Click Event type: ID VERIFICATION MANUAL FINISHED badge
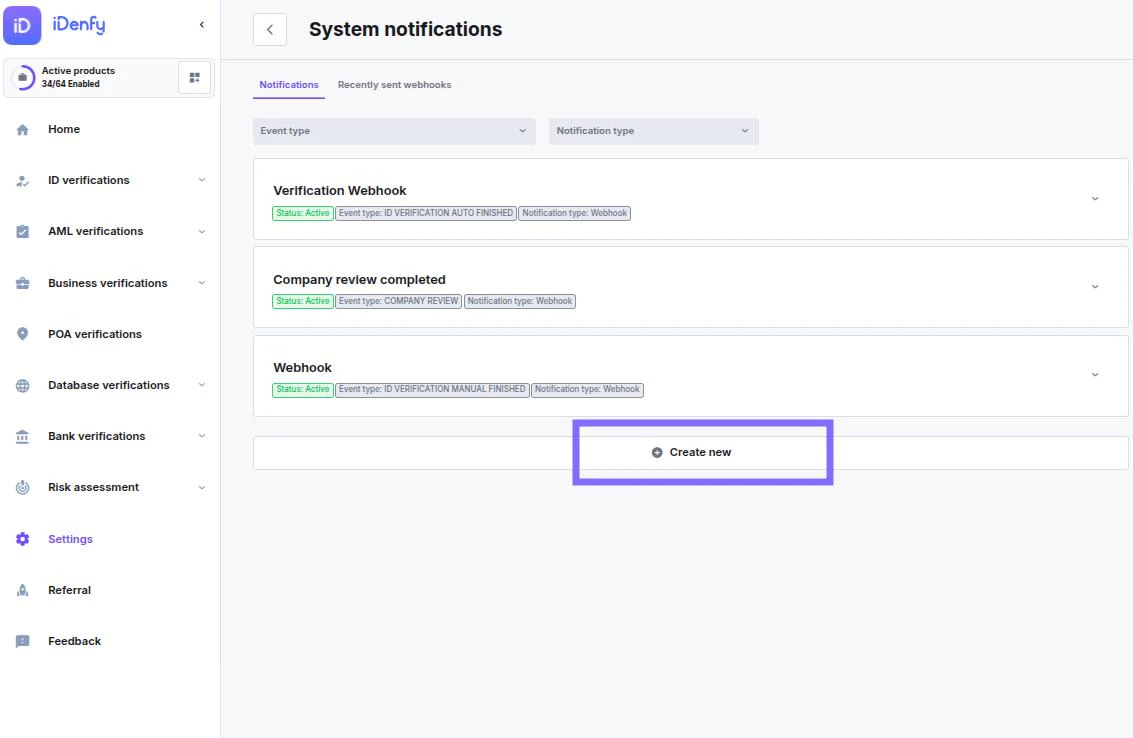 tap(432, 390)
